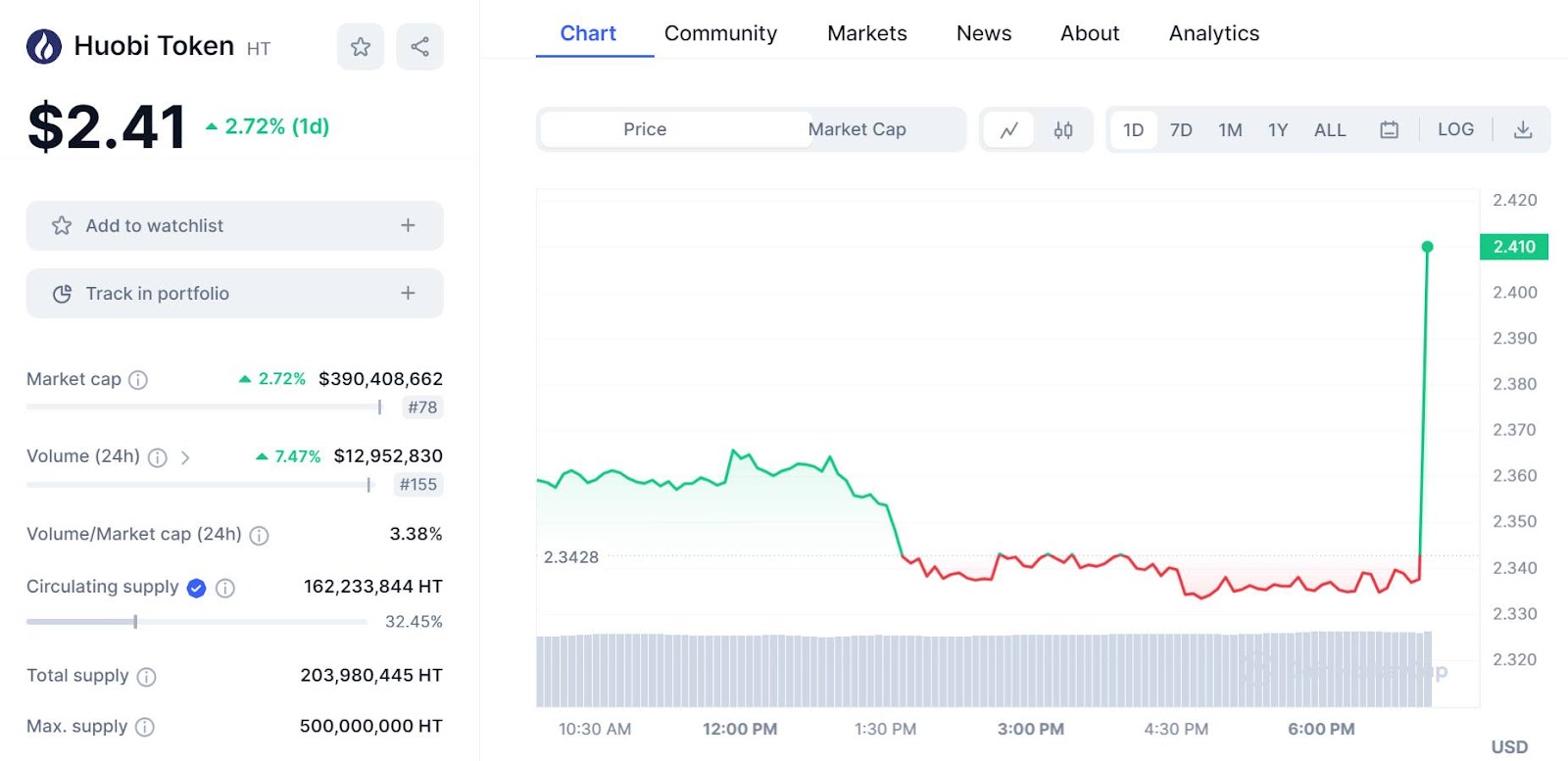Switch to candlestick chart icon
This screenshot has height=761, width=1568.
(1063, 130)
